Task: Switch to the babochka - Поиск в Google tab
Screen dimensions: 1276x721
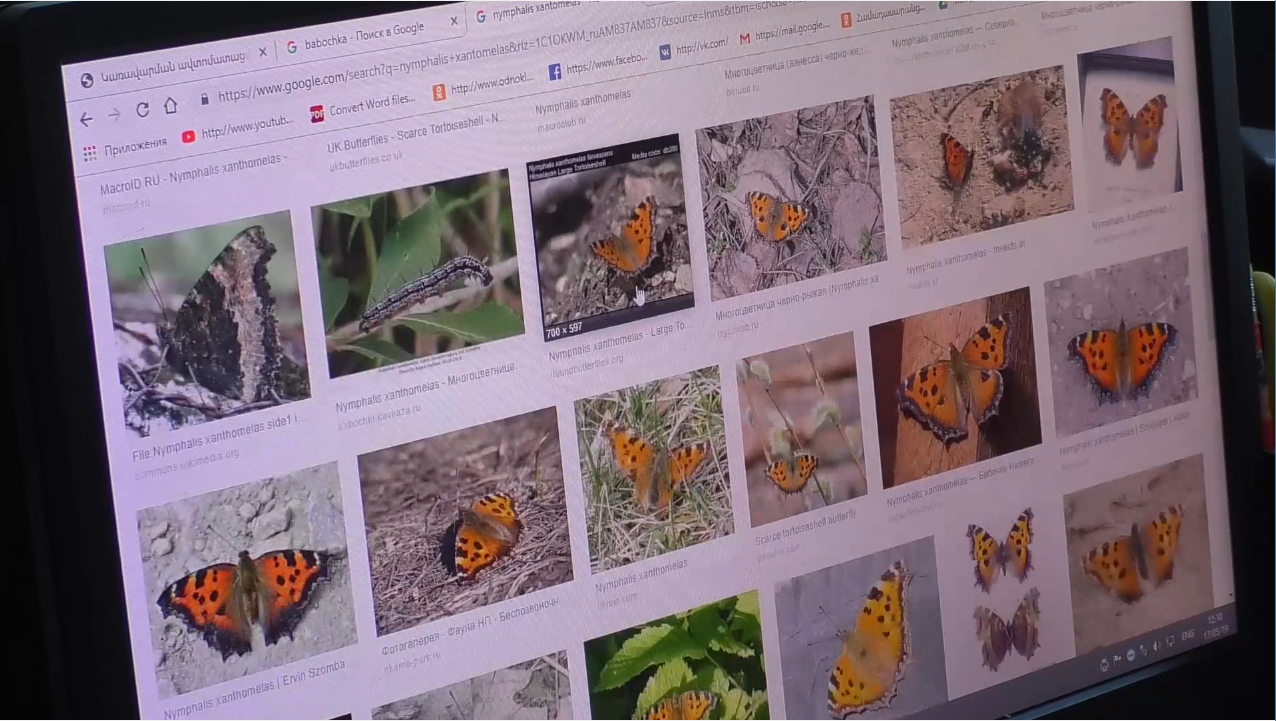Action: (x=367, y=36)
